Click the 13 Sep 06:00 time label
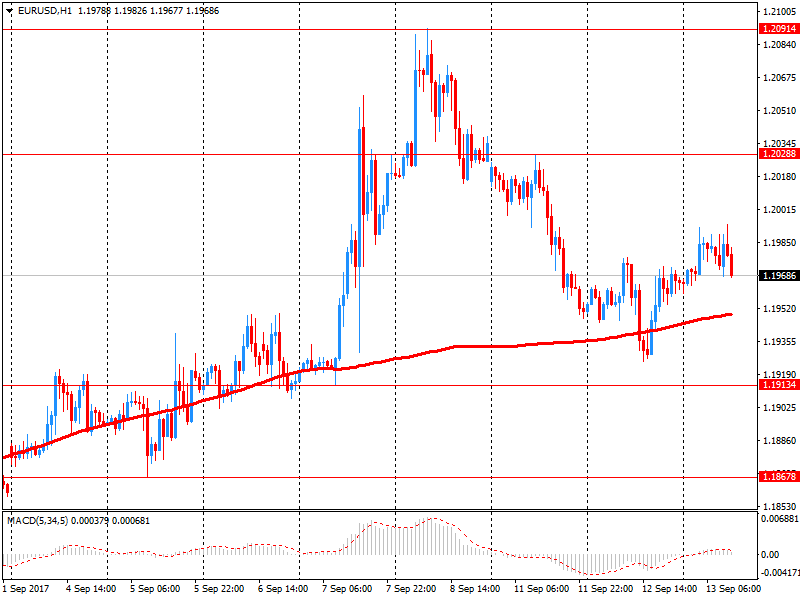 click(x=734, y=589)
